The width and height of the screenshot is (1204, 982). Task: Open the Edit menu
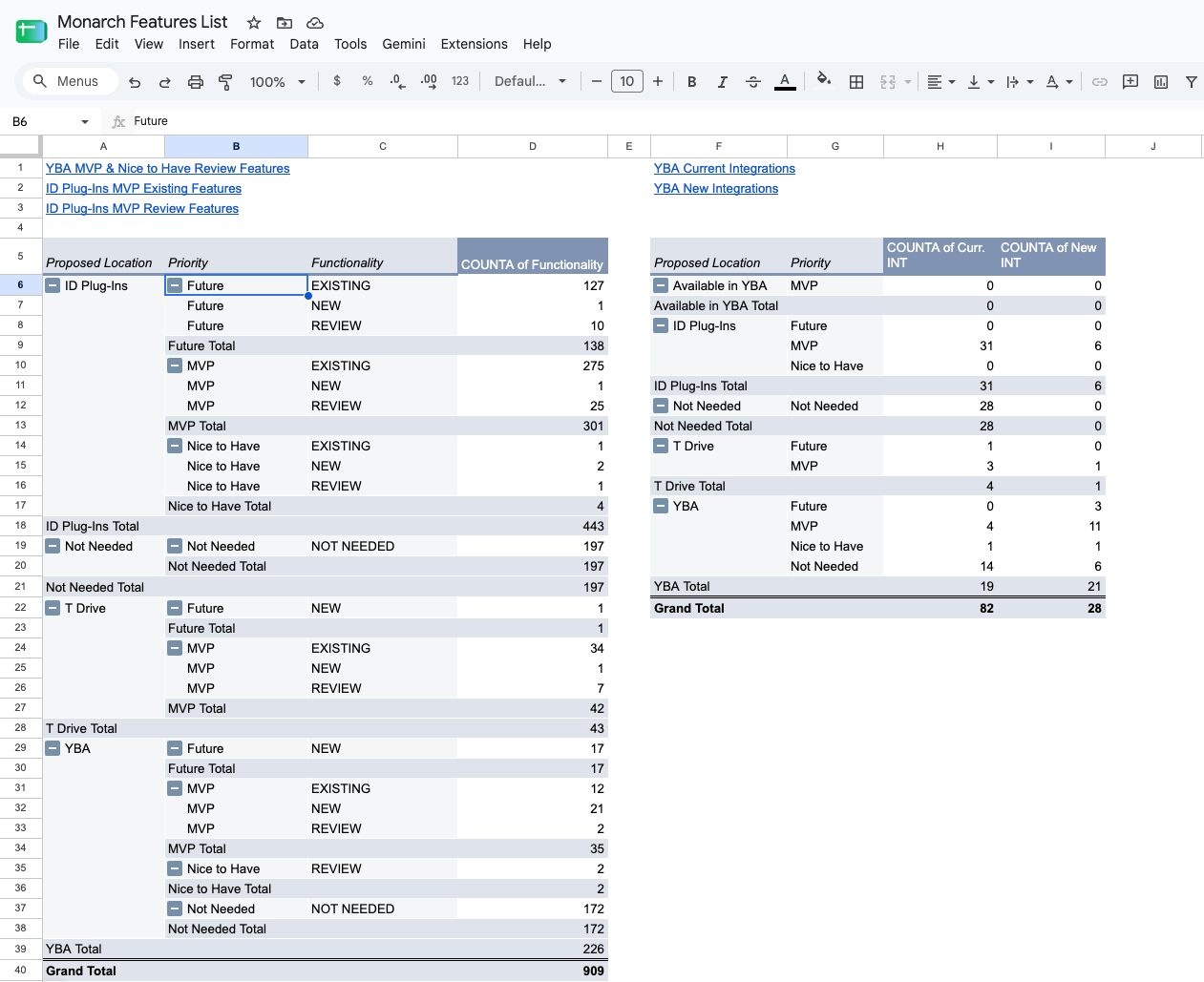pyautogui.click(x=107, y=44)
